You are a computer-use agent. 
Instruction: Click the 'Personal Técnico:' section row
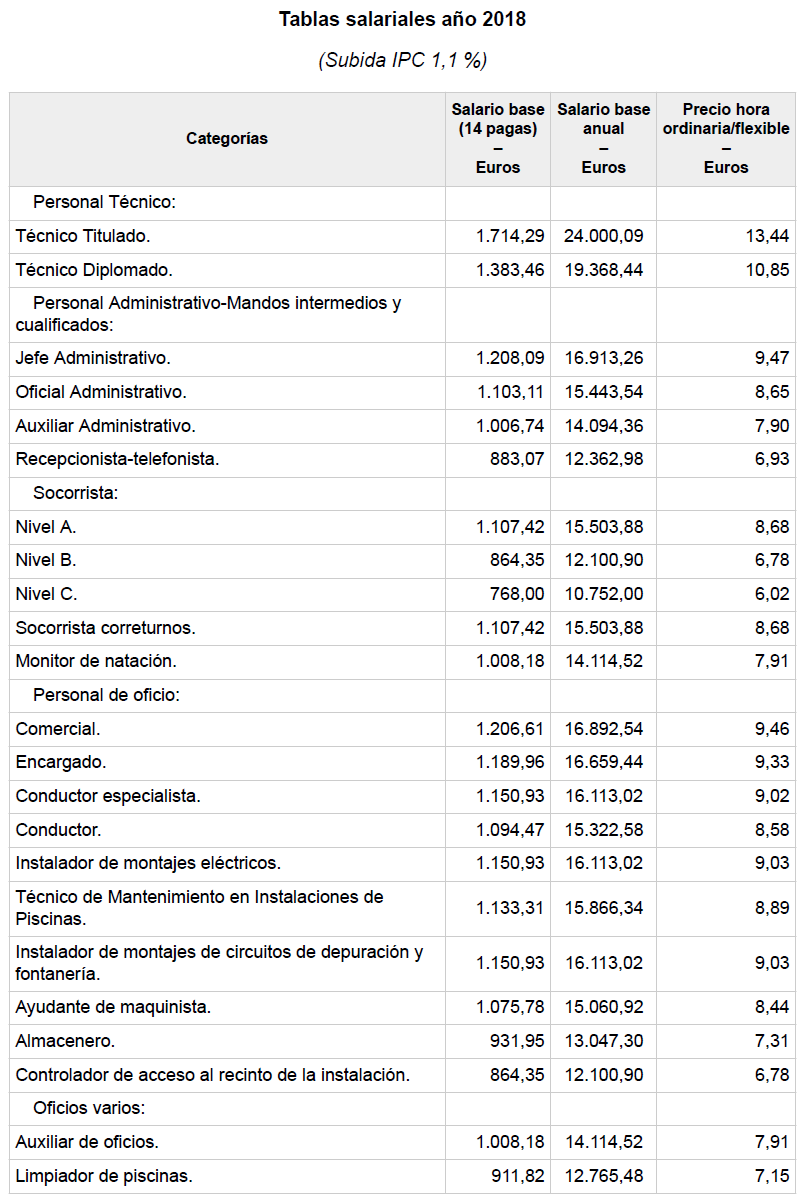(x=104, y=202)
